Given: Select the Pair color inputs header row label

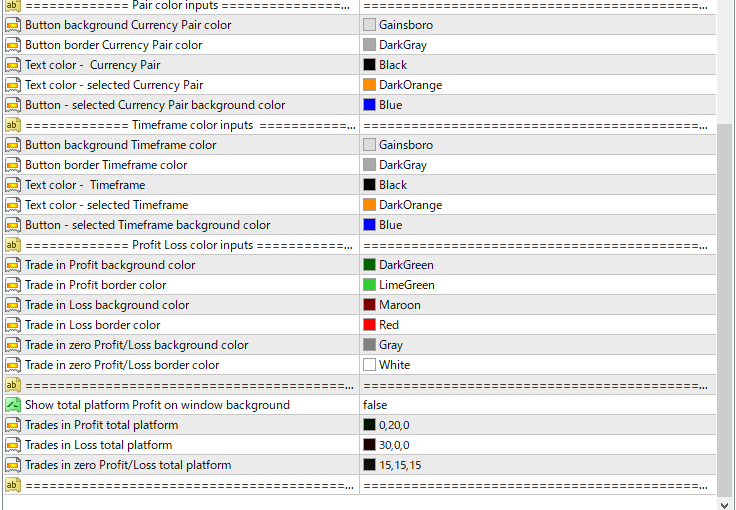Looking at the screenshot, I should click(x=188, y=6).
